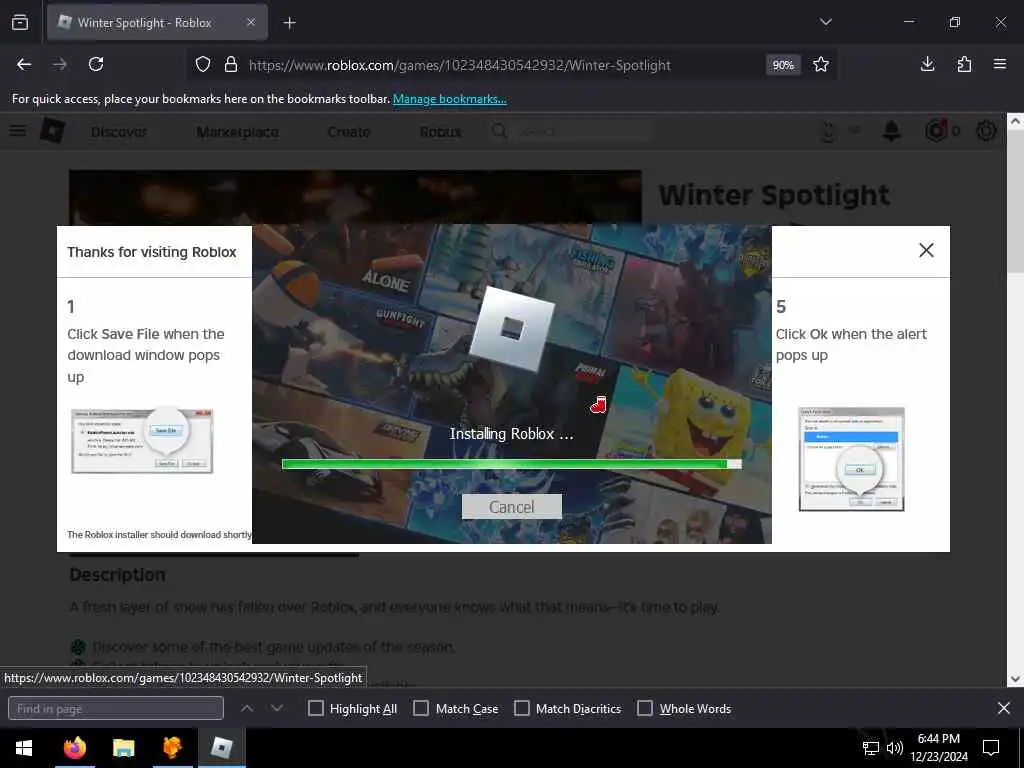Enable the Whole Words checkbox
The image size is (1024, 768).
point(645,709)
